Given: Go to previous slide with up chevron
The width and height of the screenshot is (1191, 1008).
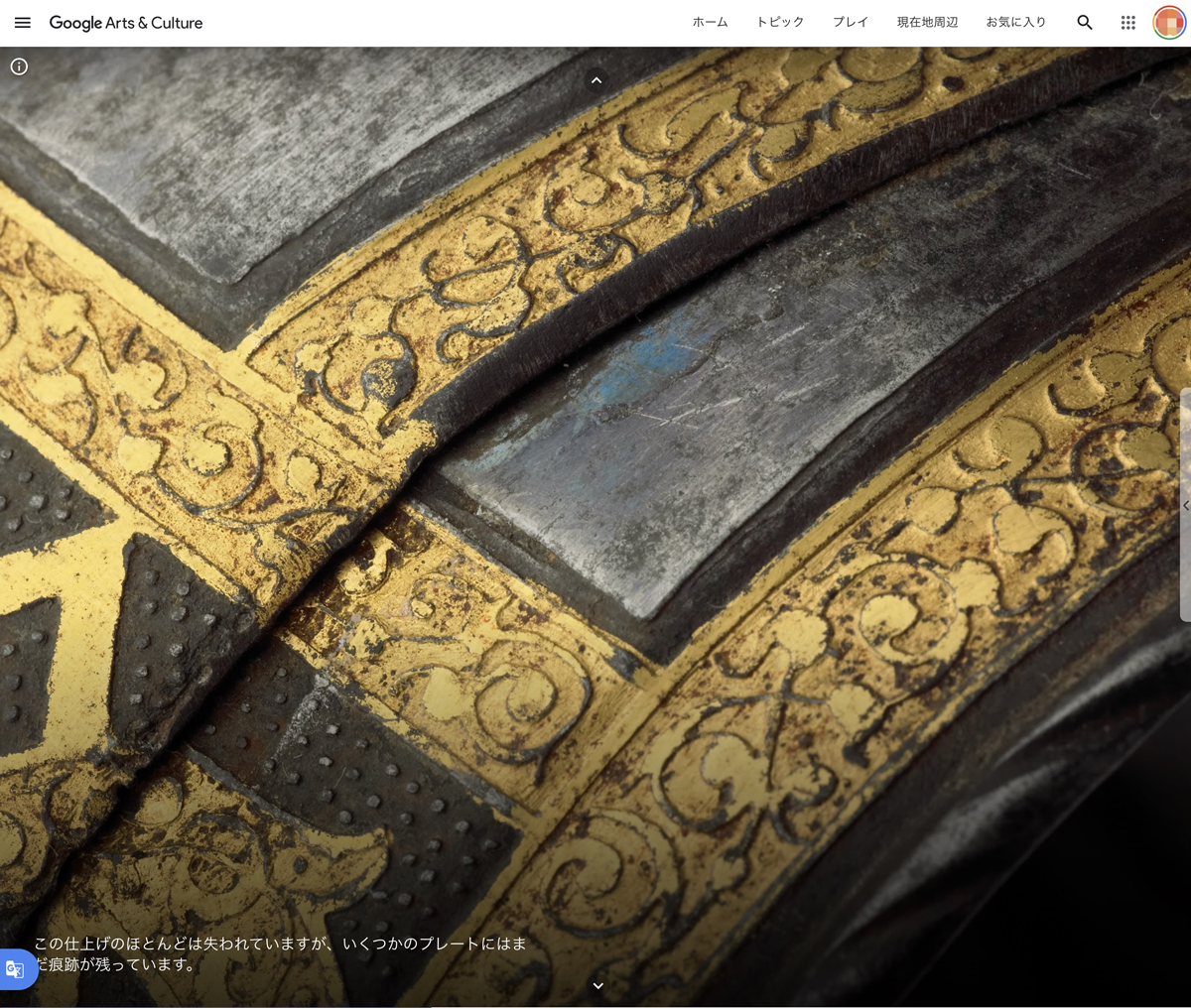Looking at the screenshot, I should click(596, 80).
